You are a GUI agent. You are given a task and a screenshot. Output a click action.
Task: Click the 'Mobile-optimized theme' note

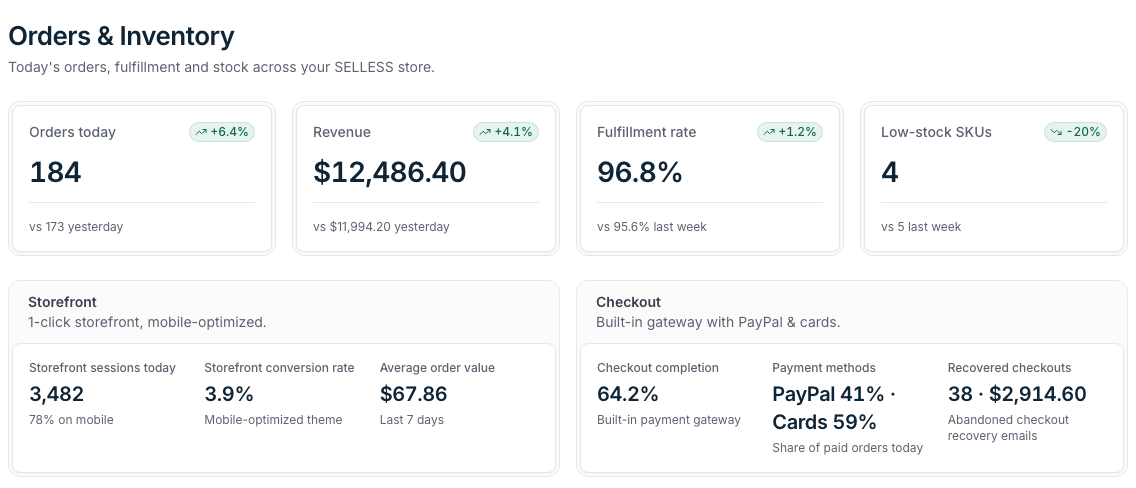(x=273, y=420)
